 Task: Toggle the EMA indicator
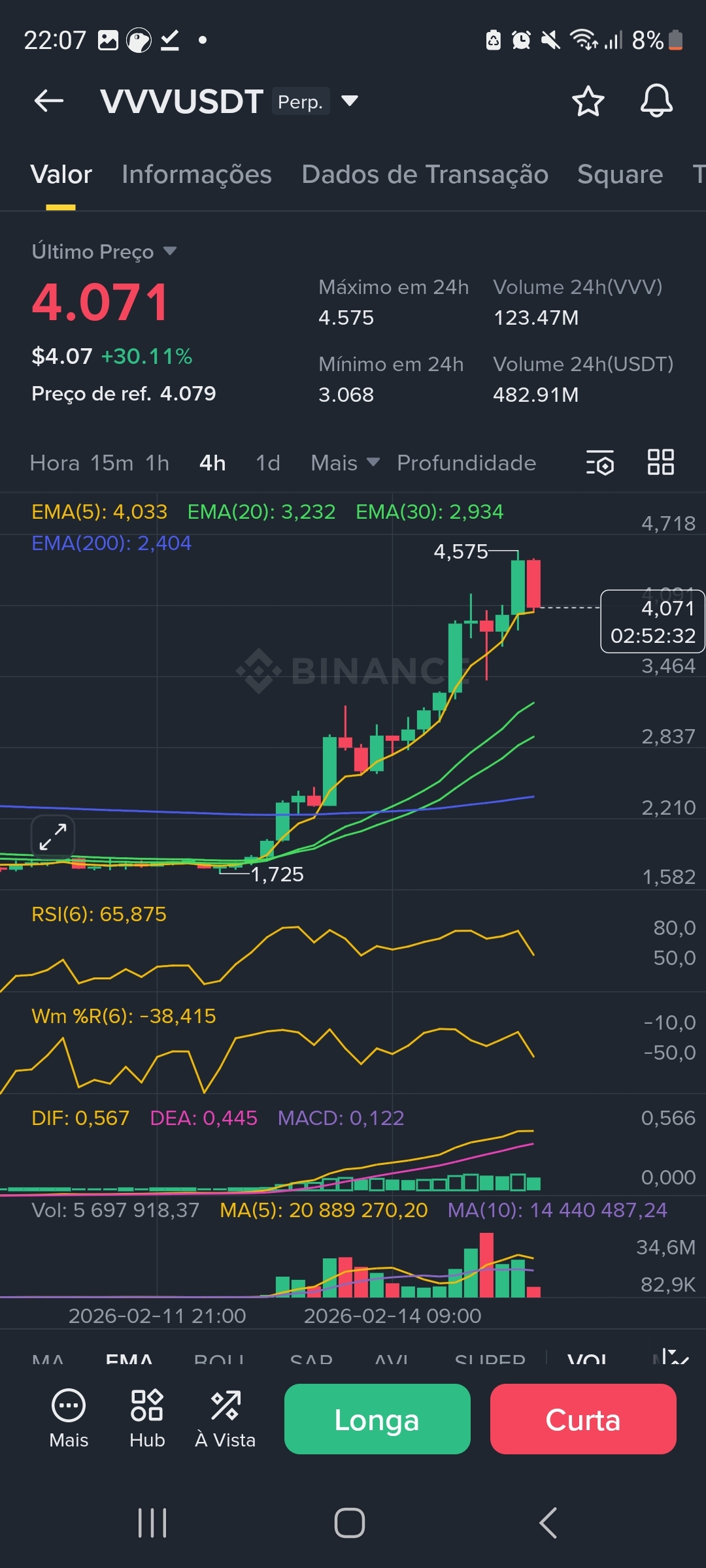pyautogui.click(x=129, y=1360)
